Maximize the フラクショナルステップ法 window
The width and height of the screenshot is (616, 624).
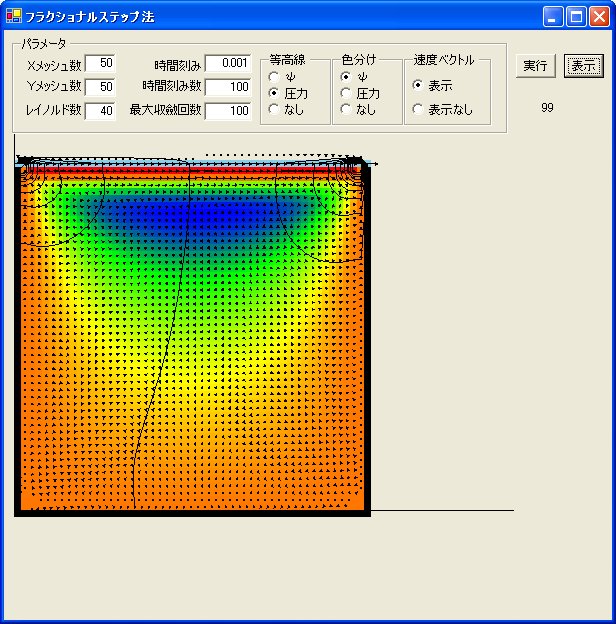pyautogui.click(x=576, y=17)
